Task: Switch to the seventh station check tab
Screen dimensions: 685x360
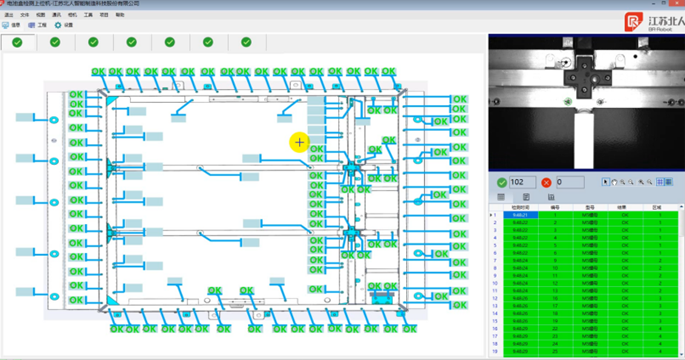Action: [x=246, y=42]
